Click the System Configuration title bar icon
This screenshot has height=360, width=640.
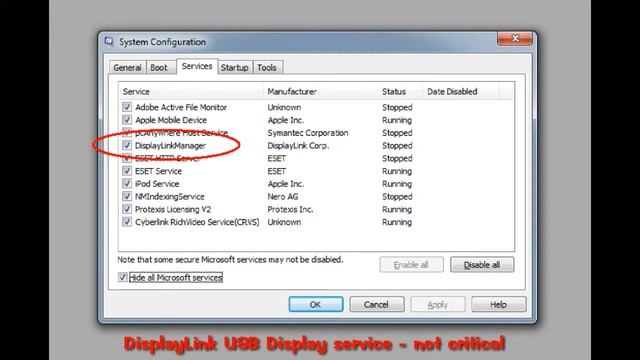(x=109, y=42)
